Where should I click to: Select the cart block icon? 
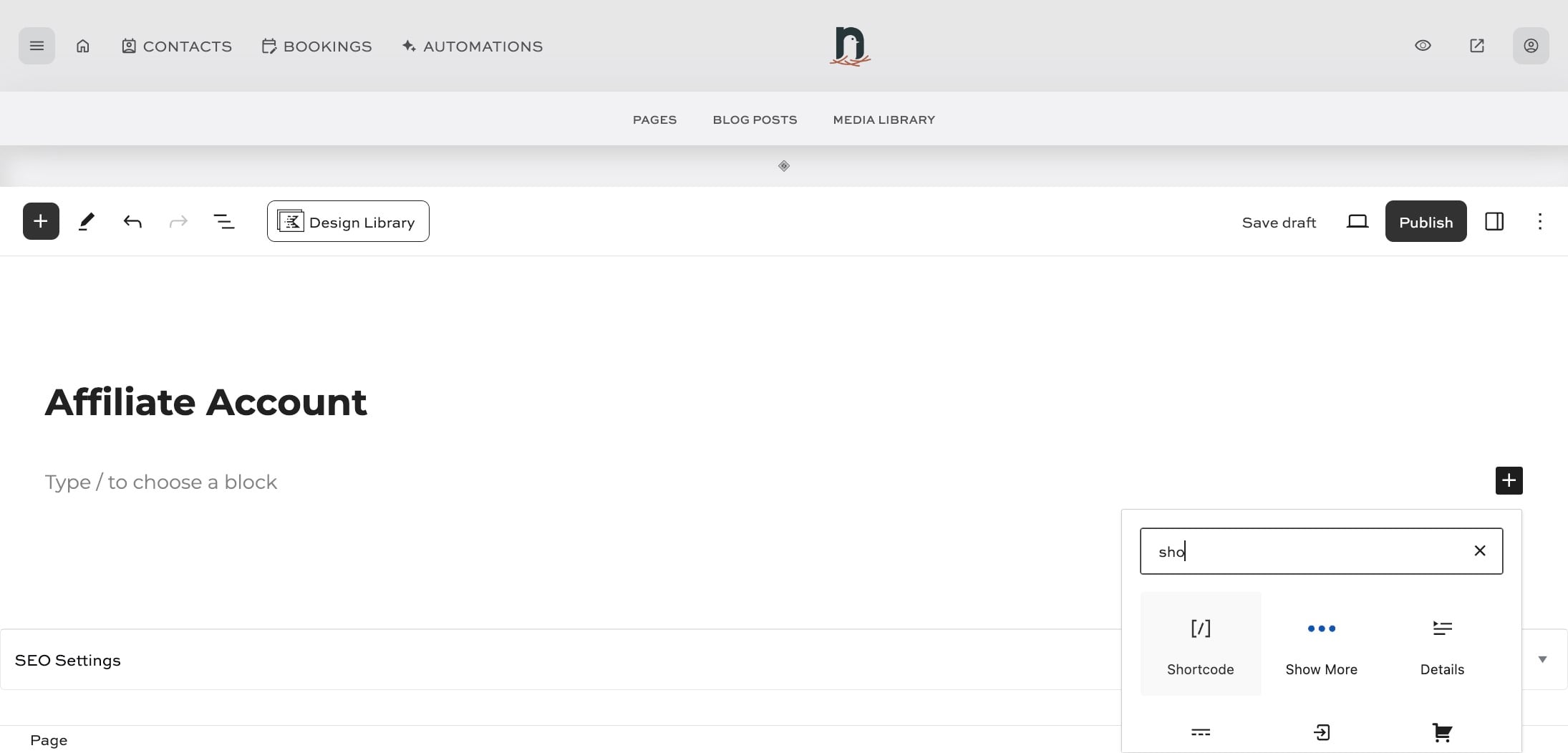coord(1442,732)
